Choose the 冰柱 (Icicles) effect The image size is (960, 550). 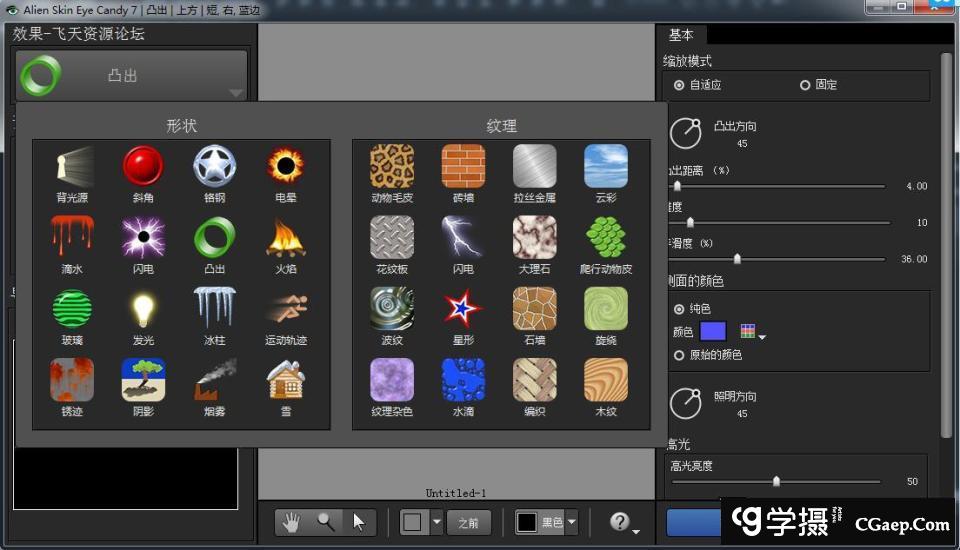pos(214,309)
